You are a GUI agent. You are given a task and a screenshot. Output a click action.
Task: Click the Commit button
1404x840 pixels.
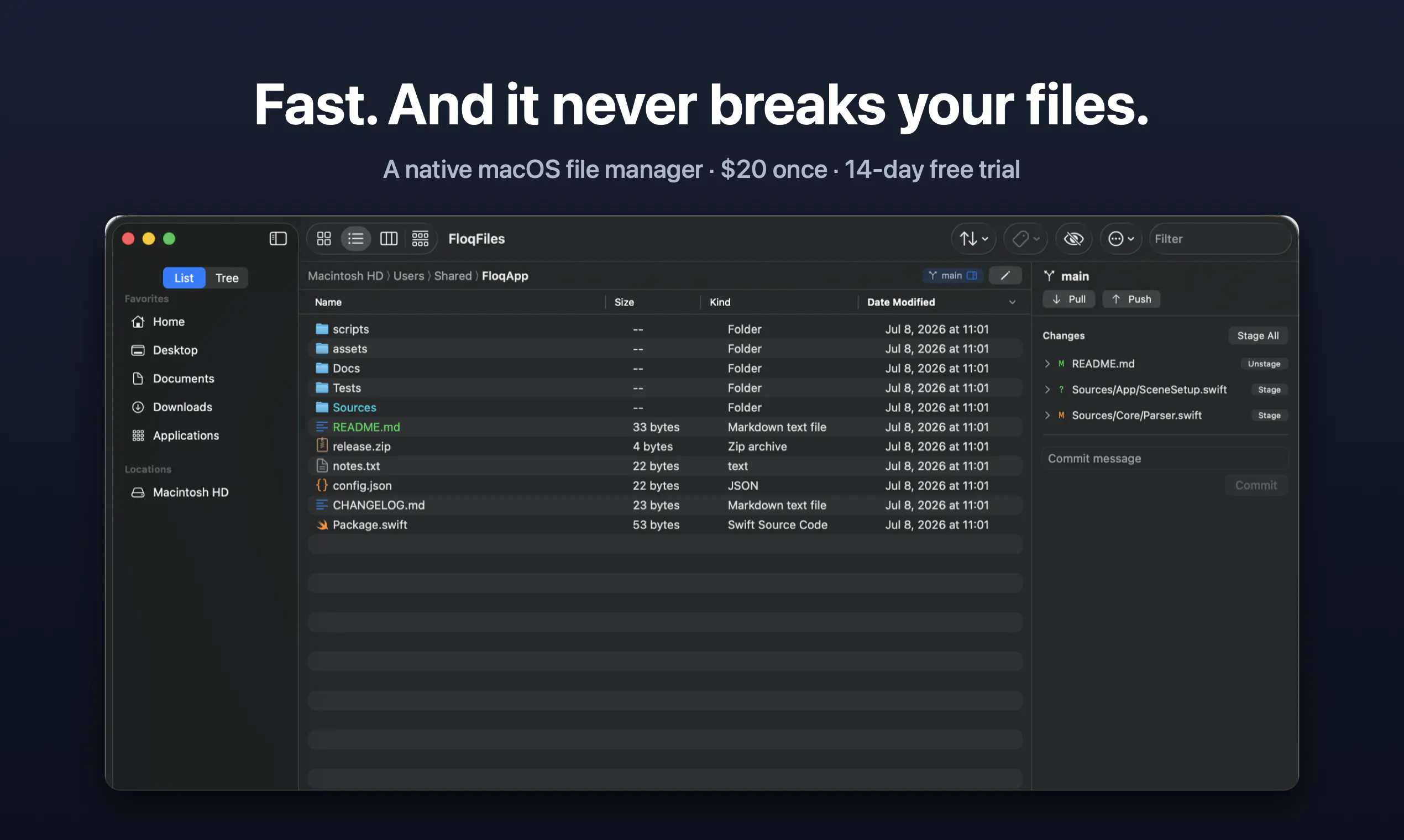click(x=1256, y=485)
